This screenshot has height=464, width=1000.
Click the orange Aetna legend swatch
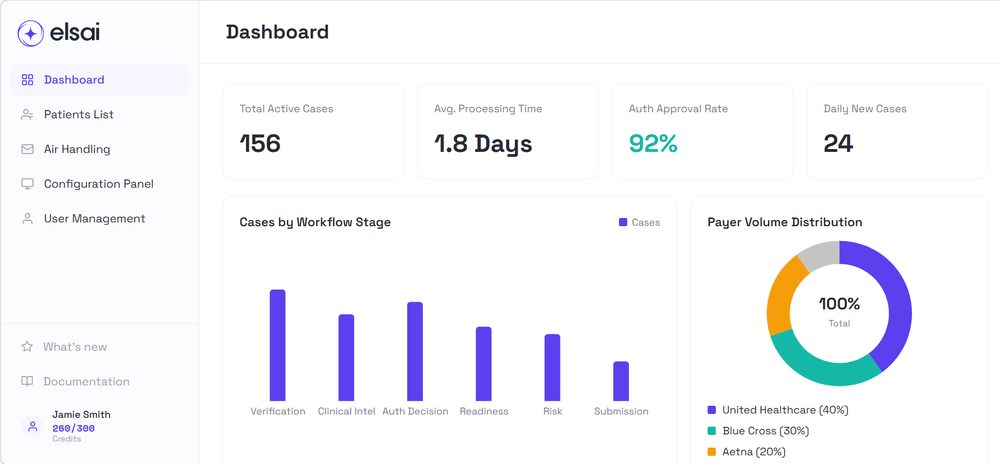pos(712,452)
